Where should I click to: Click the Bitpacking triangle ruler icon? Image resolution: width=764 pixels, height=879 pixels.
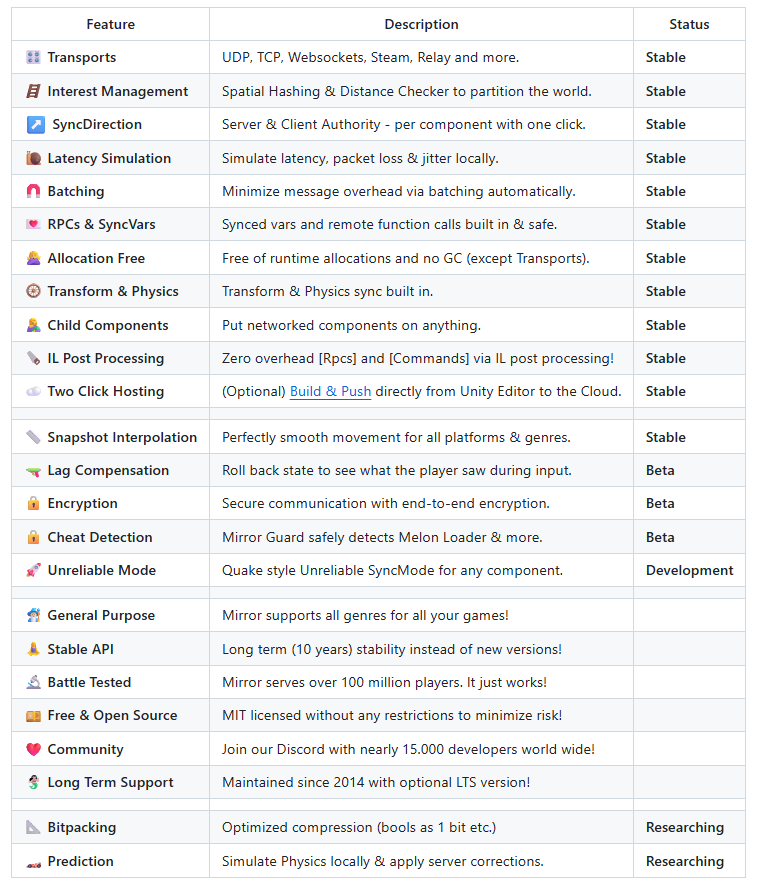(x=34, y=827)
